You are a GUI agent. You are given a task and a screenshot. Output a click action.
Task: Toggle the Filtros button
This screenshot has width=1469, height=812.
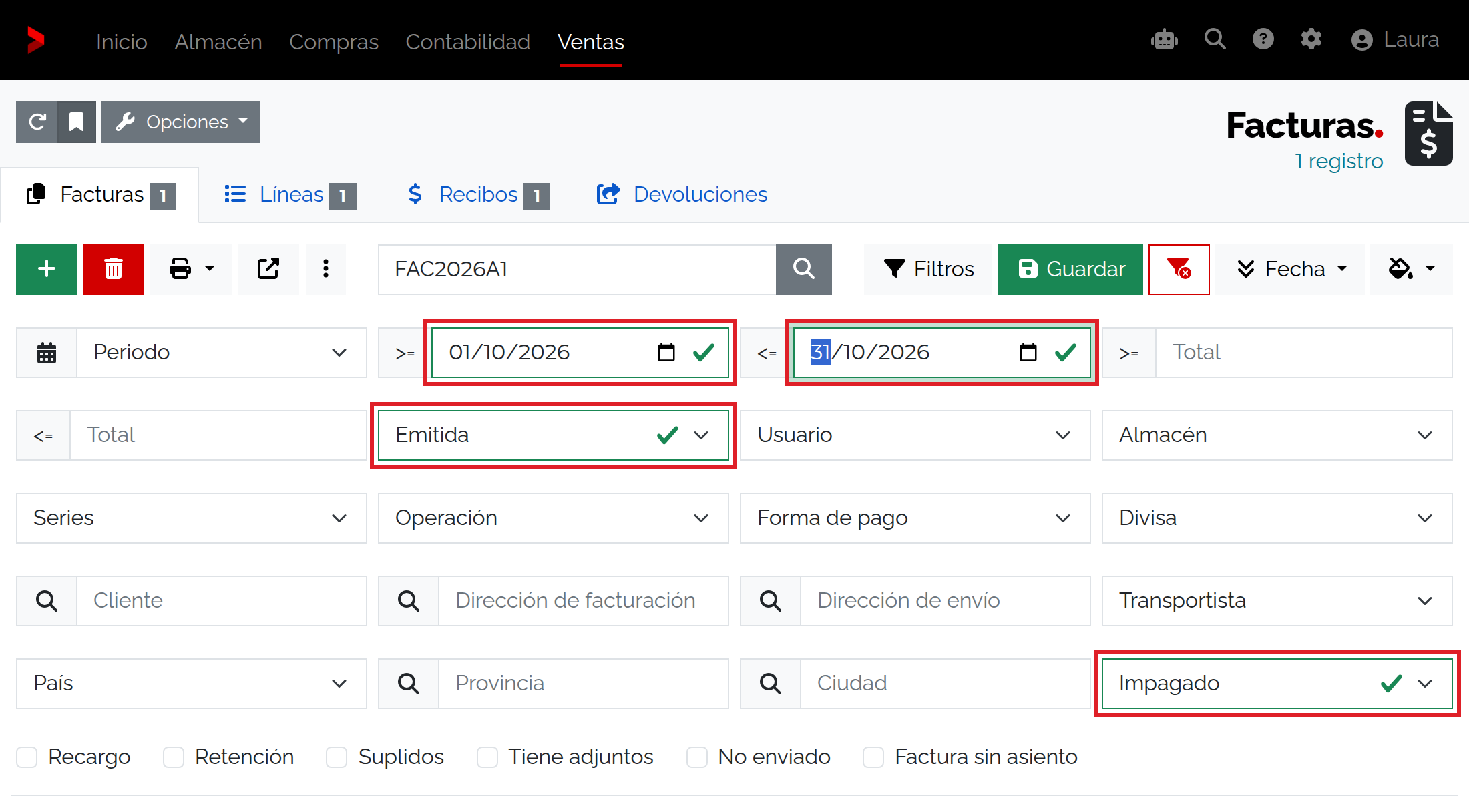928,269
